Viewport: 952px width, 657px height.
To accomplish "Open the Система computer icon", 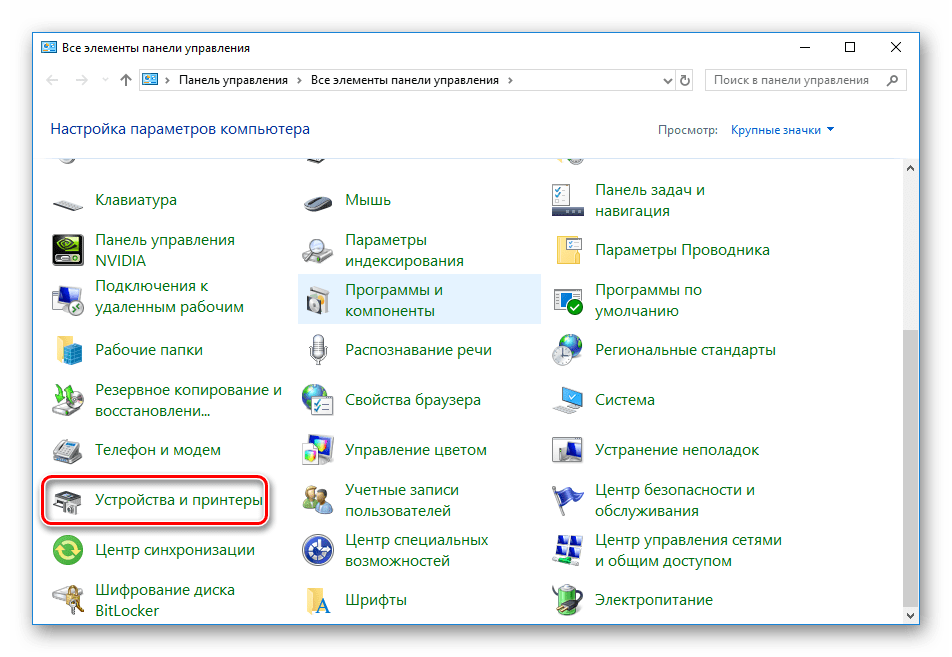I will click(567, 399).
